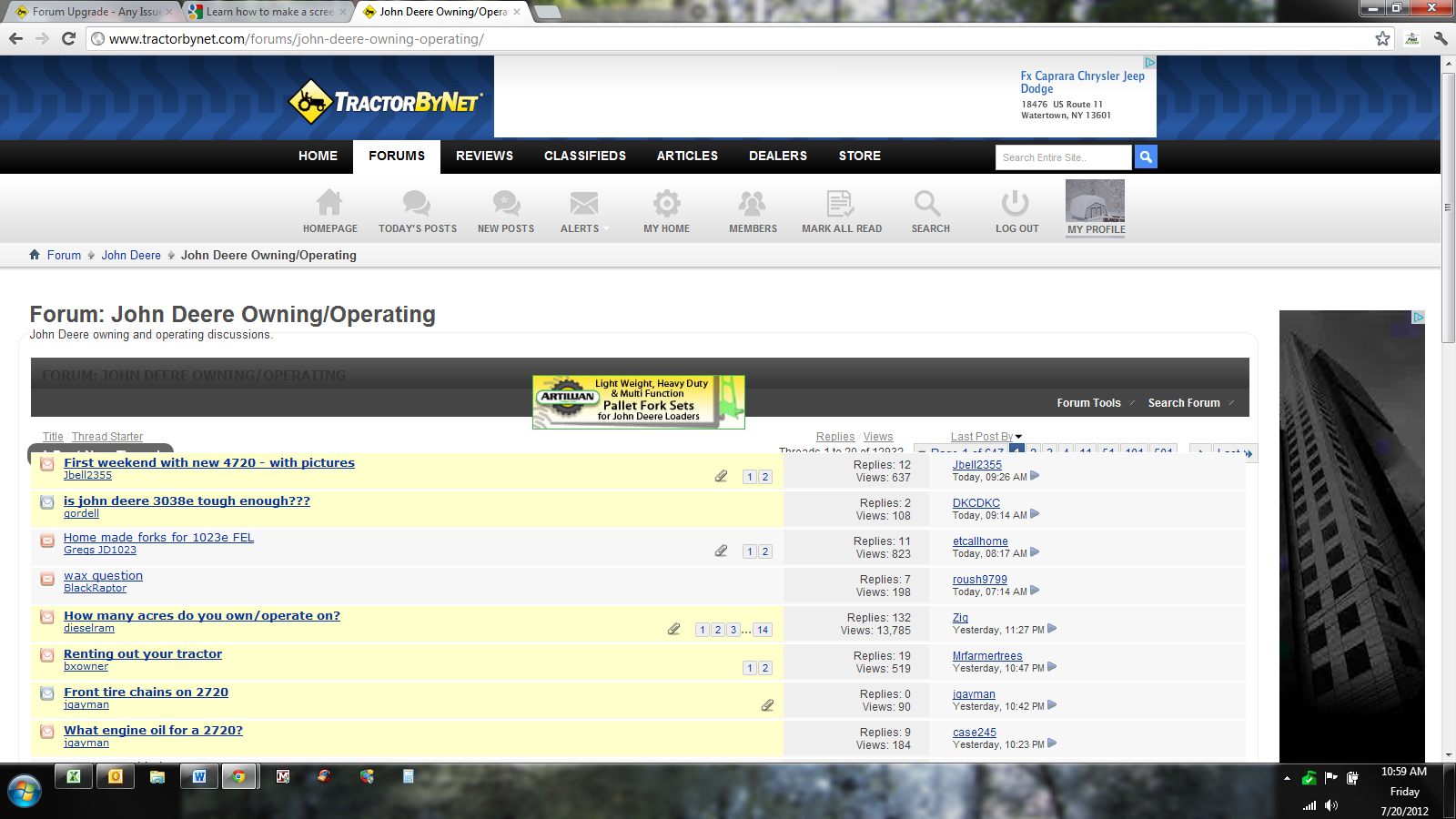
Task: Click the Search Entire Site input field
Action: click(x=1063, y=157)
